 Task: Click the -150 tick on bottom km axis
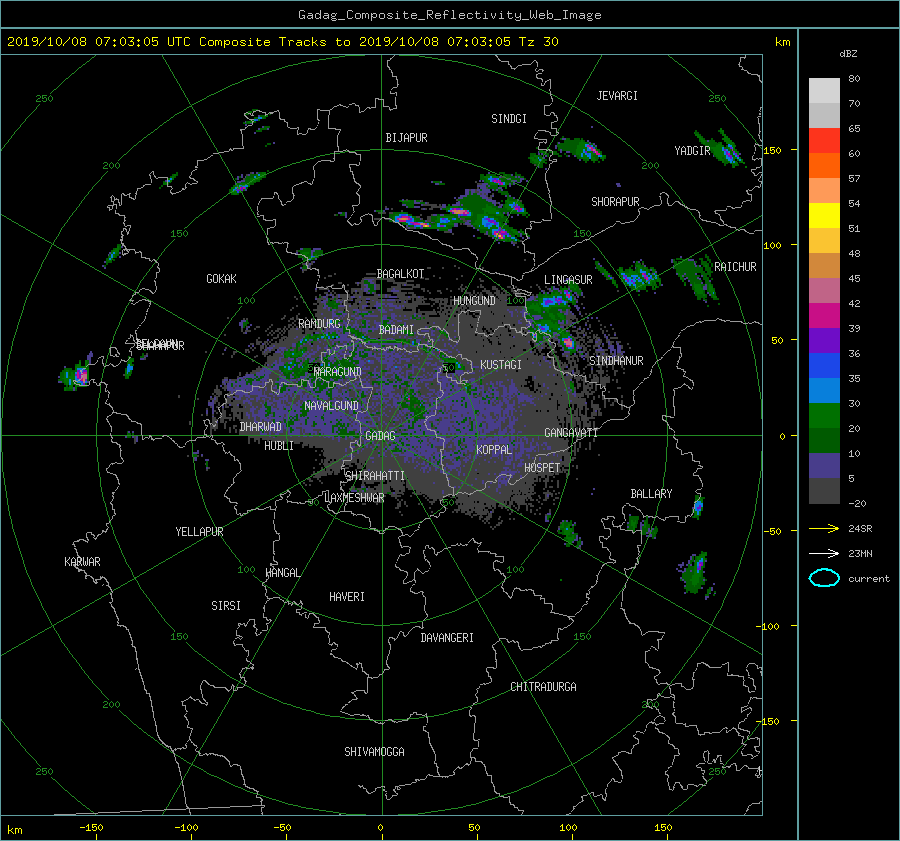[x=91, y=828]
